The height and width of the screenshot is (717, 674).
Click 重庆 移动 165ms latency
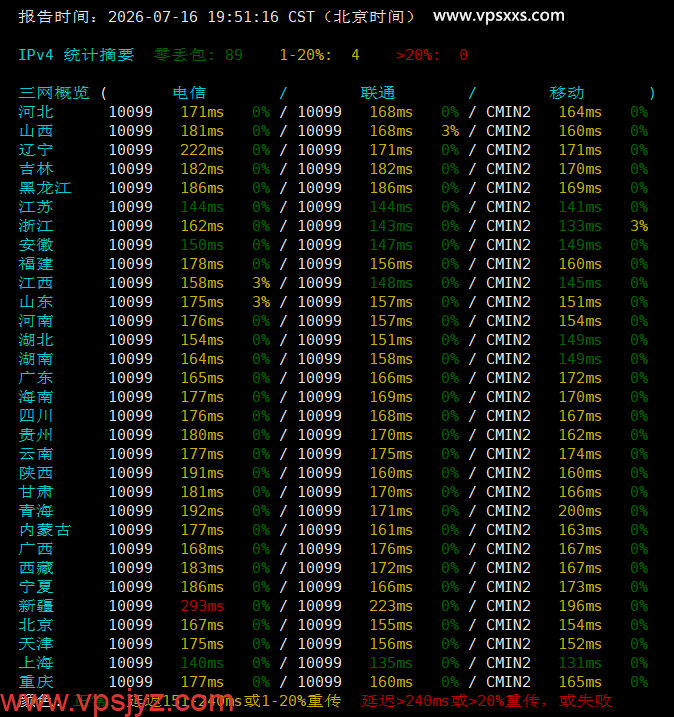580,682
